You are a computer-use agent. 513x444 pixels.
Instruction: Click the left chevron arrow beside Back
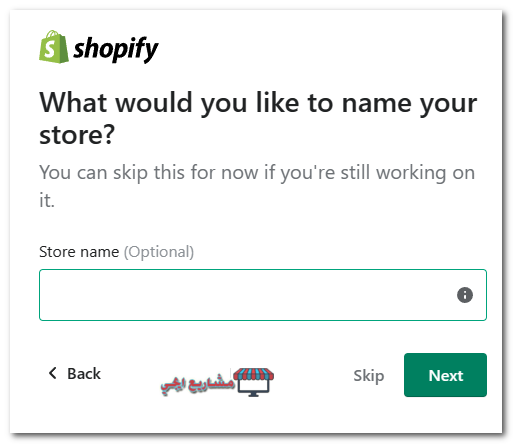pyautogui.click(x=53, y=373)
